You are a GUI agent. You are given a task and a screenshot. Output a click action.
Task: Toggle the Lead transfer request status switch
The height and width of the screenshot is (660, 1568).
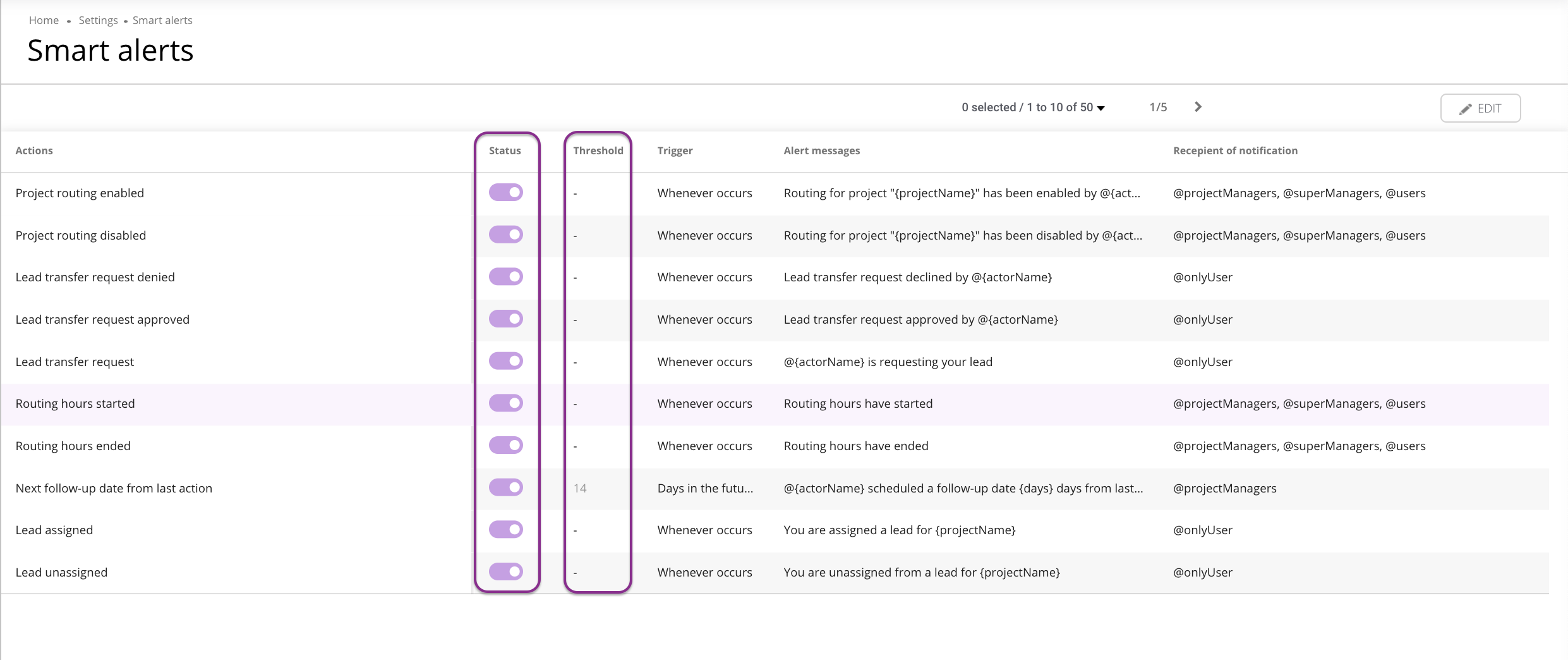pos(505,361)
